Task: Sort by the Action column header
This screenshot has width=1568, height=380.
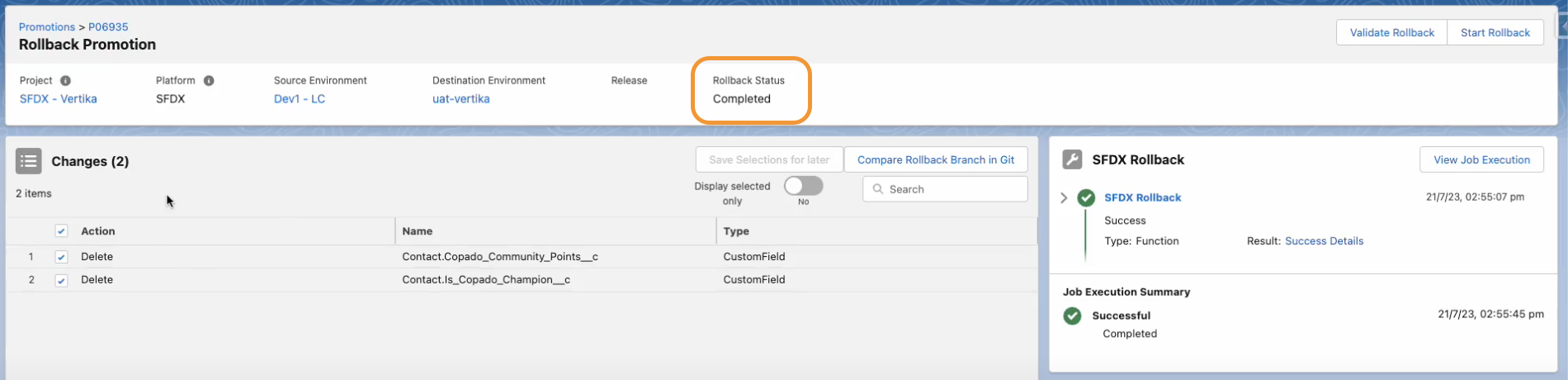Action: point(98,231)
